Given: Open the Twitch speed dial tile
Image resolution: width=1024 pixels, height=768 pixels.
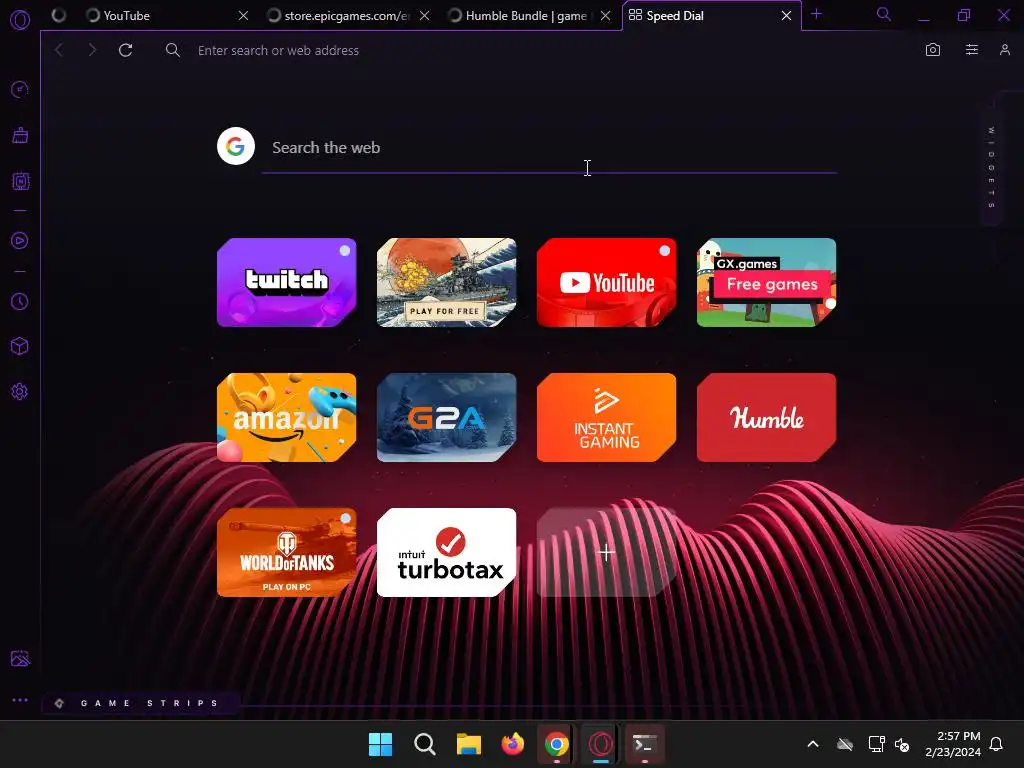Looking at the screenshot, I should pyautogui.click(x=287, y=282).
